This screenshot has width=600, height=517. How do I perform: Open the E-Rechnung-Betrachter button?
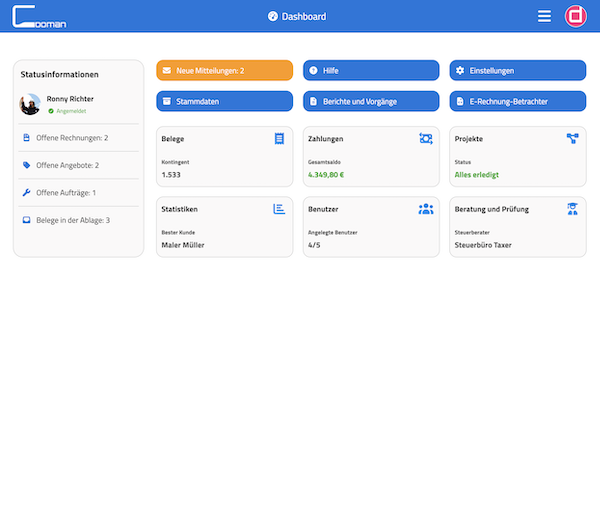coord(518,101)
